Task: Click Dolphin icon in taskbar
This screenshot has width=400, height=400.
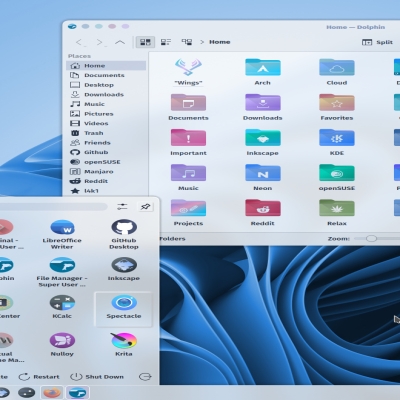Action: pos(77,393)
